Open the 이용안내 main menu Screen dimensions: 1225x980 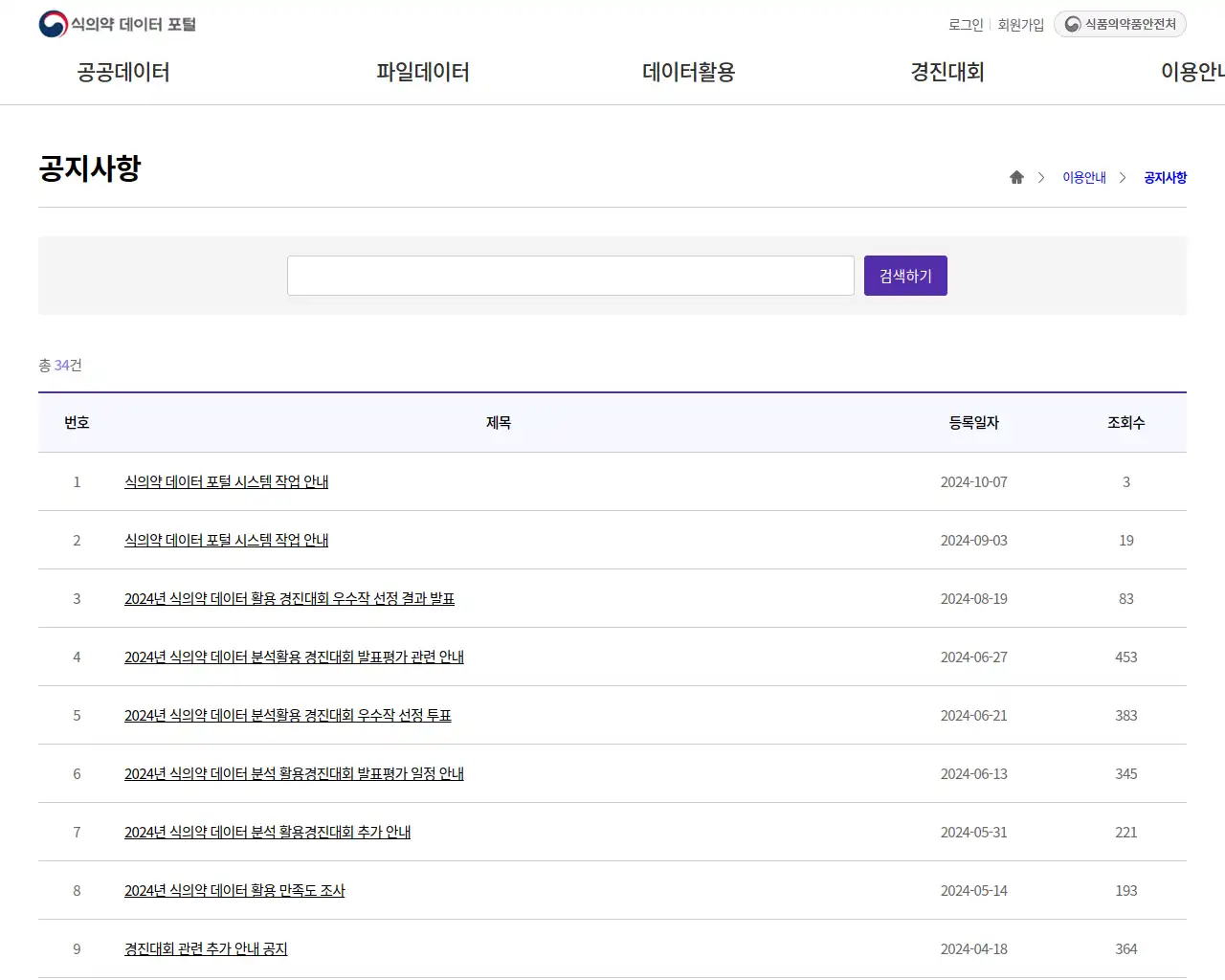1192,72
